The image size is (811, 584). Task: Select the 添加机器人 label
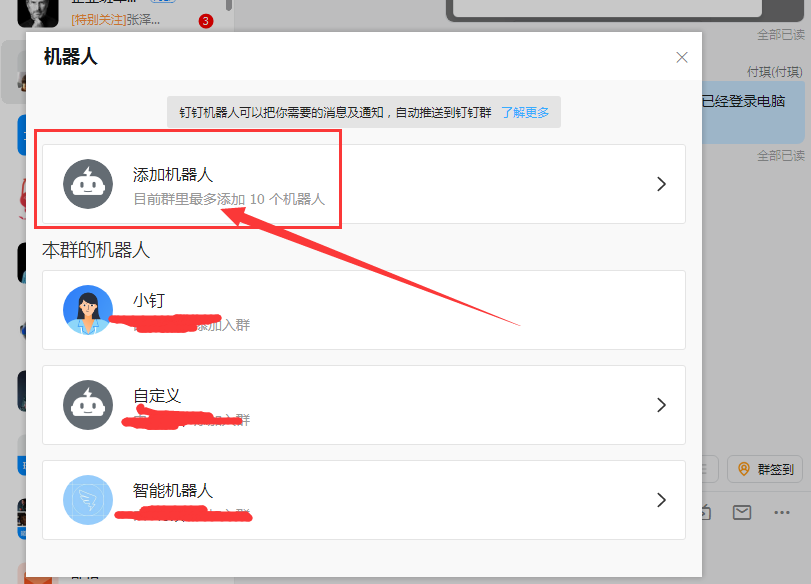pos(173,174)
